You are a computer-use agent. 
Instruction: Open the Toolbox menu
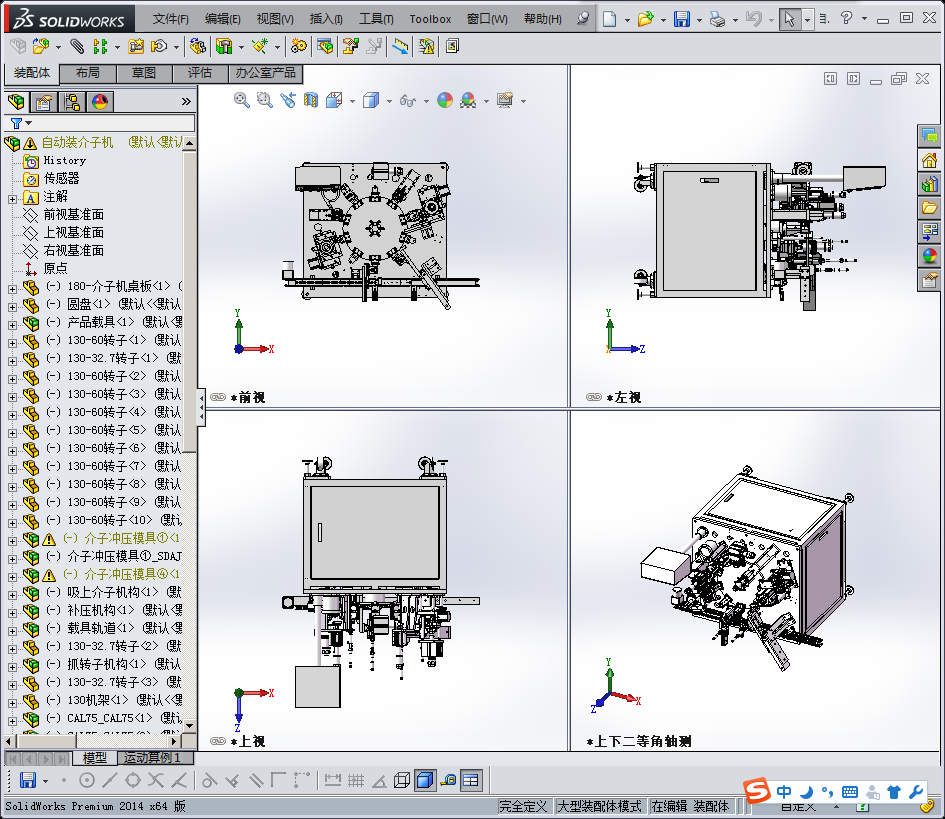430,19
